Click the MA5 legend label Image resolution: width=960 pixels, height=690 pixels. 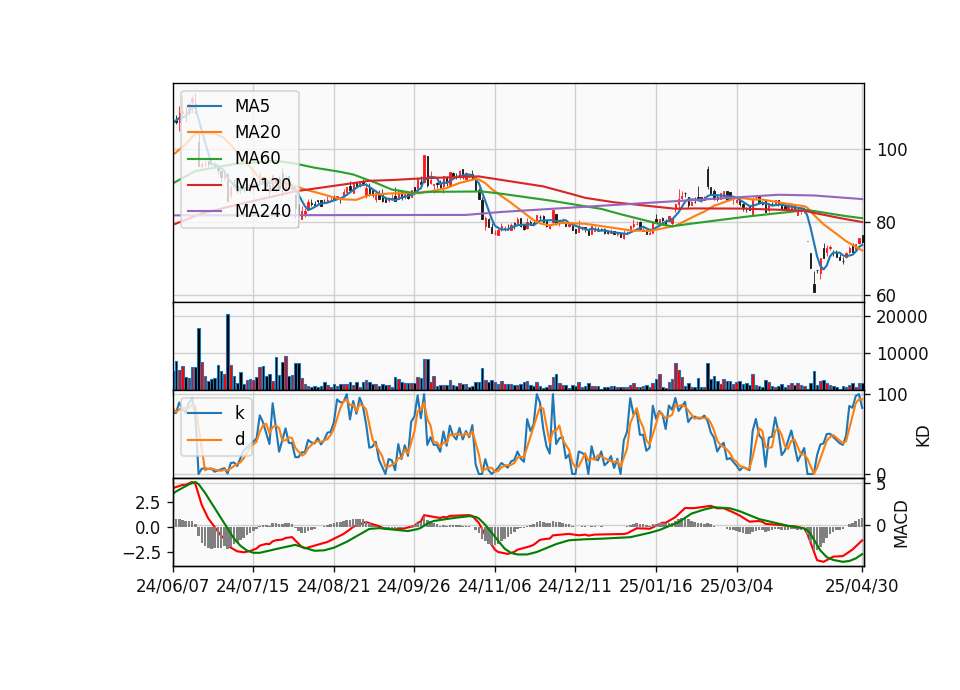[x=252, y=106]
